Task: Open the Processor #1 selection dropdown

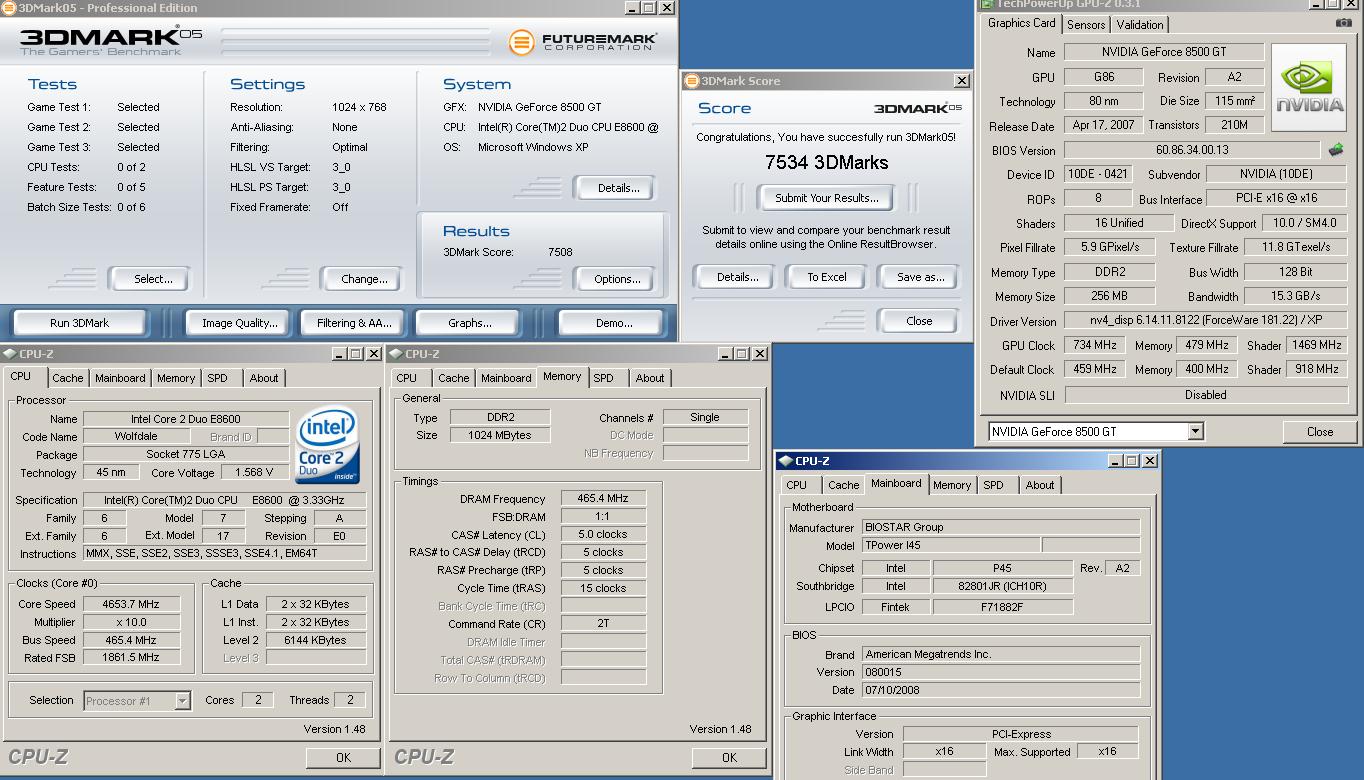Action: tap(182, 701)
